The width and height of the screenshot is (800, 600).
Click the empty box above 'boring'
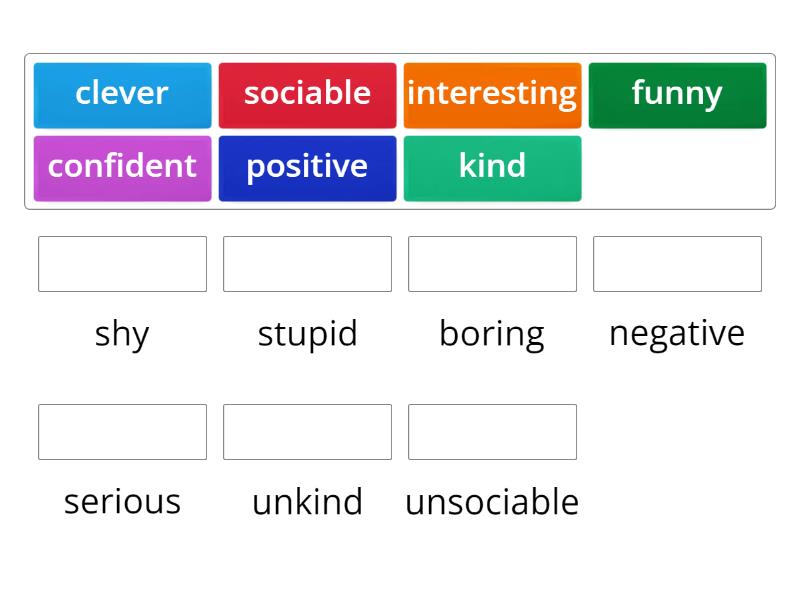(492, 264)
